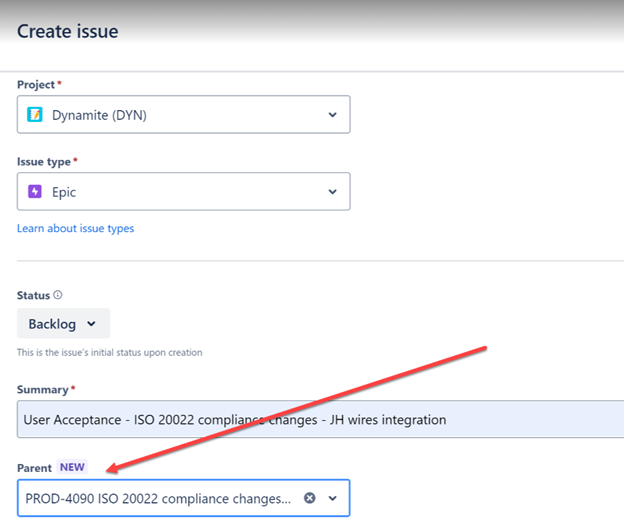624x525 pixels.
Task: Open the Parent dropdown chevron
Action: pos(333,498)
